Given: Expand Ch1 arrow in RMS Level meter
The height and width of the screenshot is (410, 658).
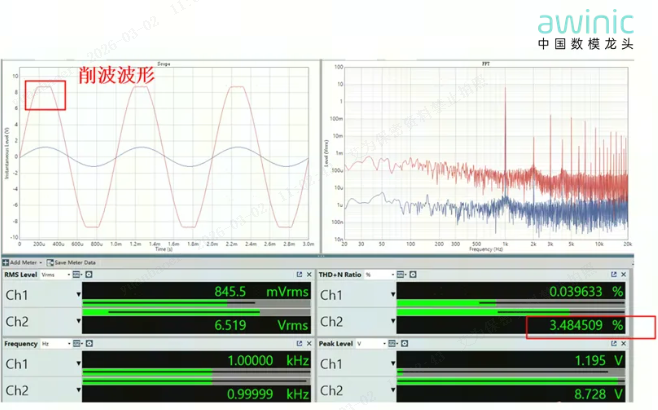Looking at the screenshot, I should 78,295.
